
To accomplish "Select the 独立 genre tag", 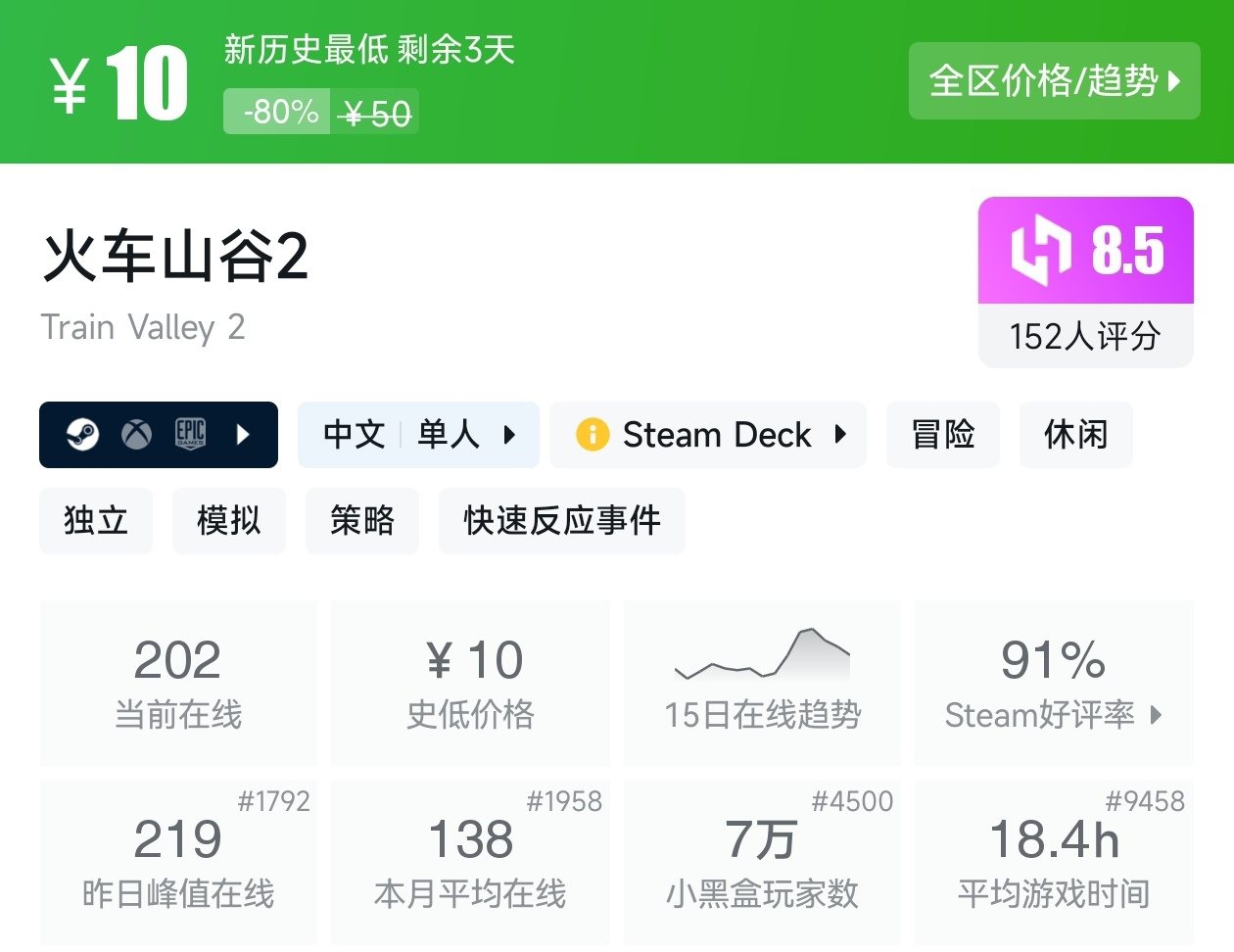I will pos(96,520).
